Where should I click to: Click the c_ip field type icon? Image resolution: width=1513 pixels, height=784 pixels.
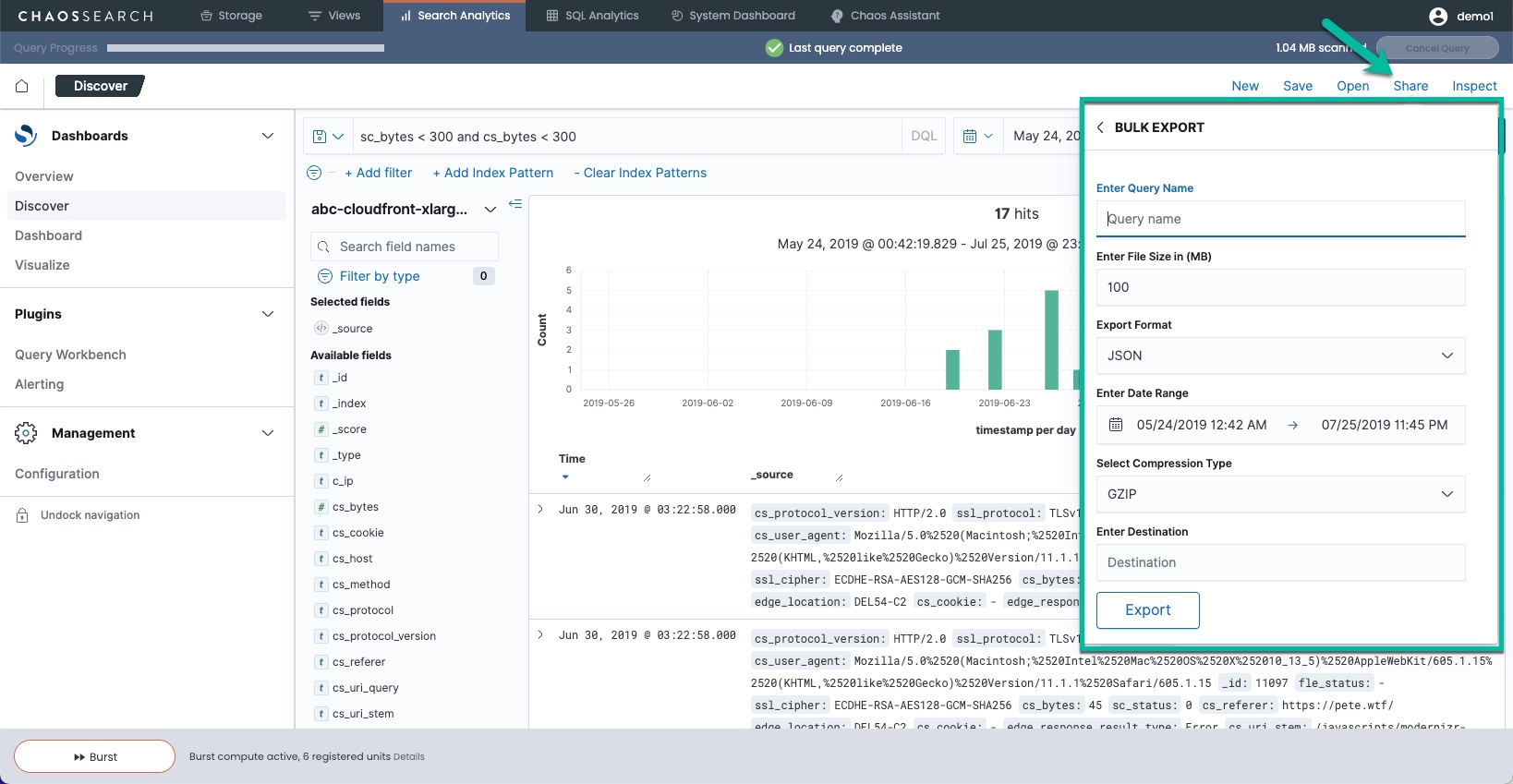click(321, 481)
